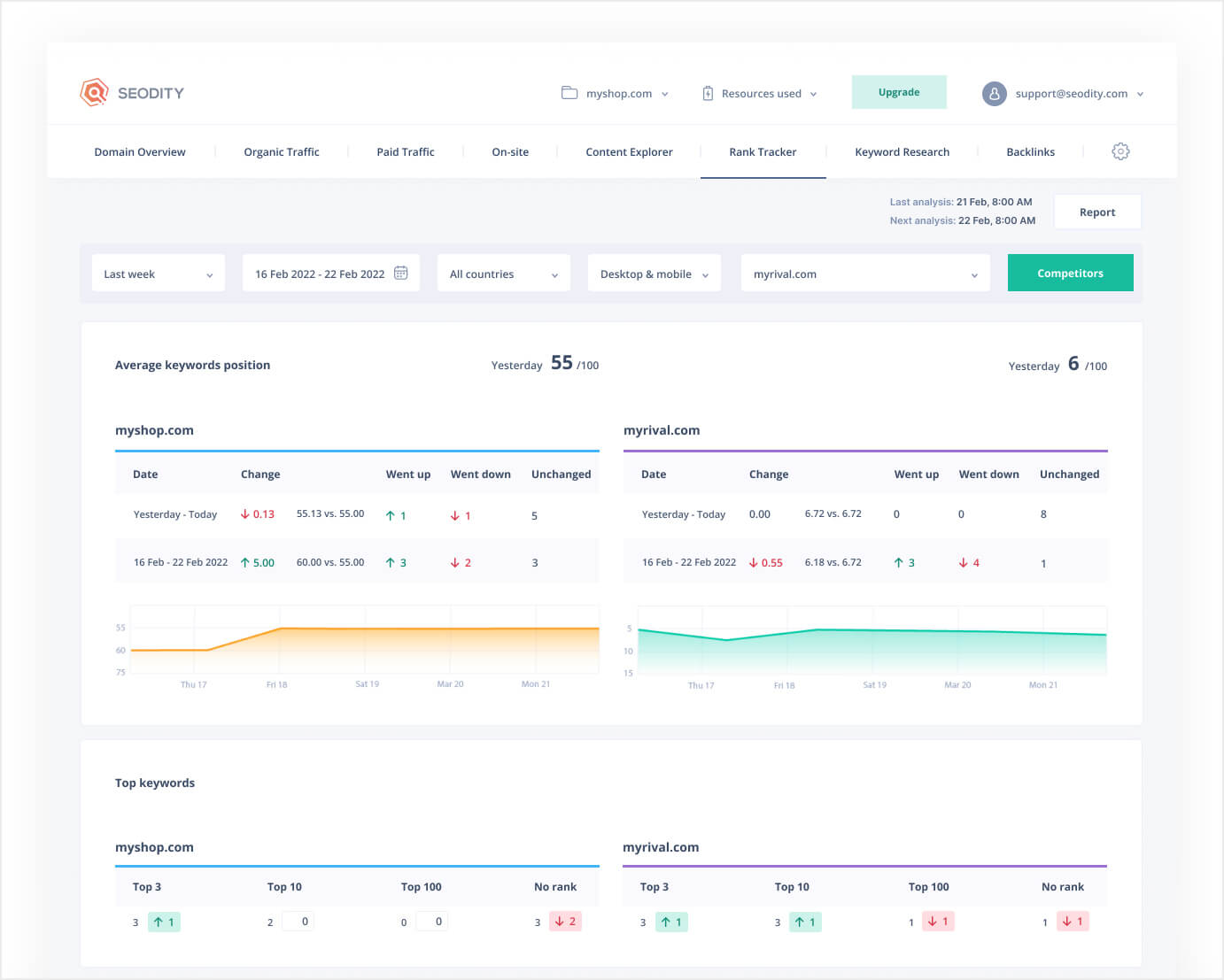The width and height of the screenshot is (1224, 980).
Task: Click the Average keywords position heading
Action: pyautogui.click(x=192, y=365)
